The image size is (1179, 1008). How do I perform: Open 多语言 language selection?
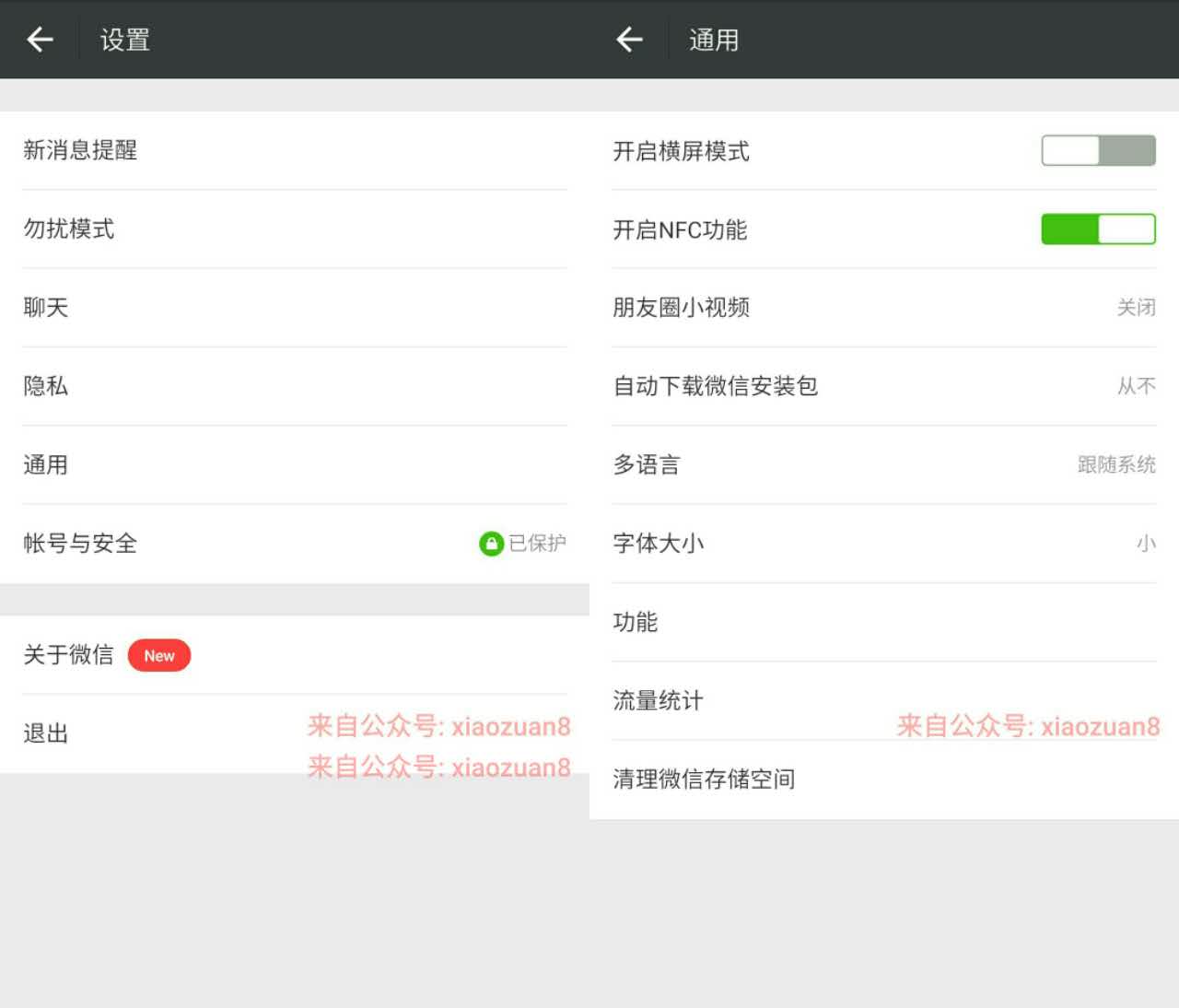tap(882, 464)
